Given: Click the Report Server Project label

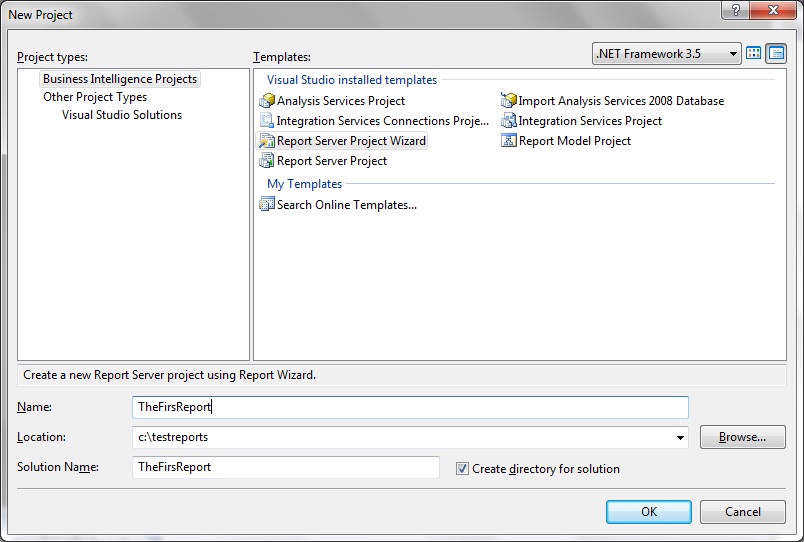Looking at the screenshot, I should click(332, 161).
